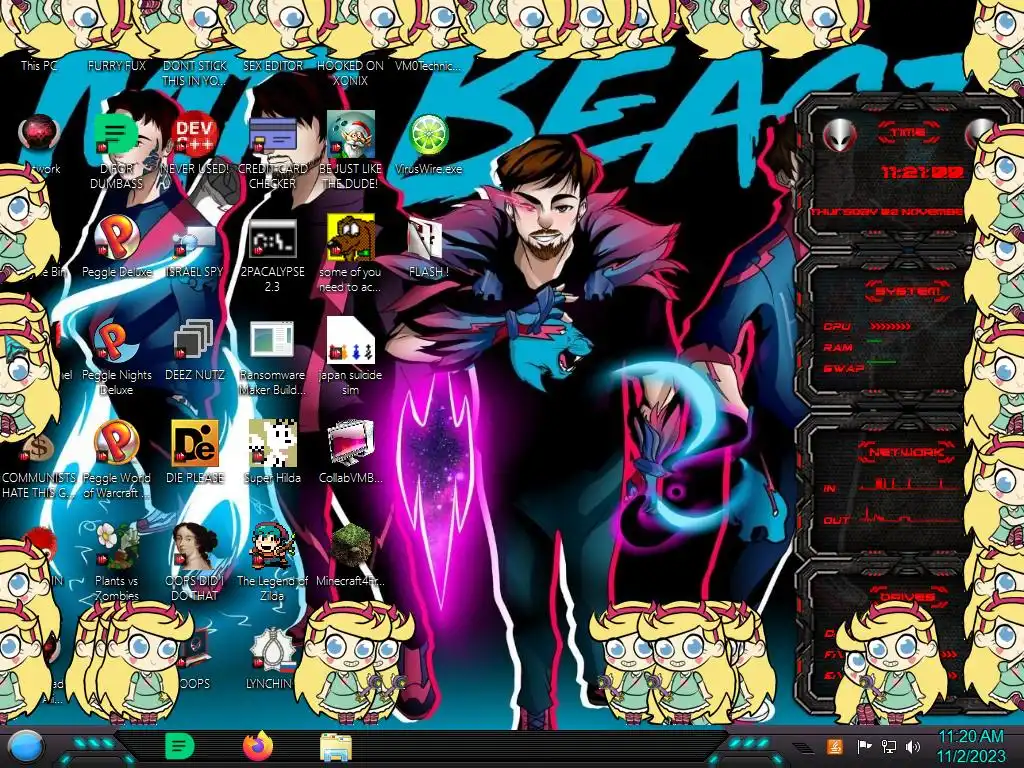Open the LYNCHIN noose icon

[272, 649]
